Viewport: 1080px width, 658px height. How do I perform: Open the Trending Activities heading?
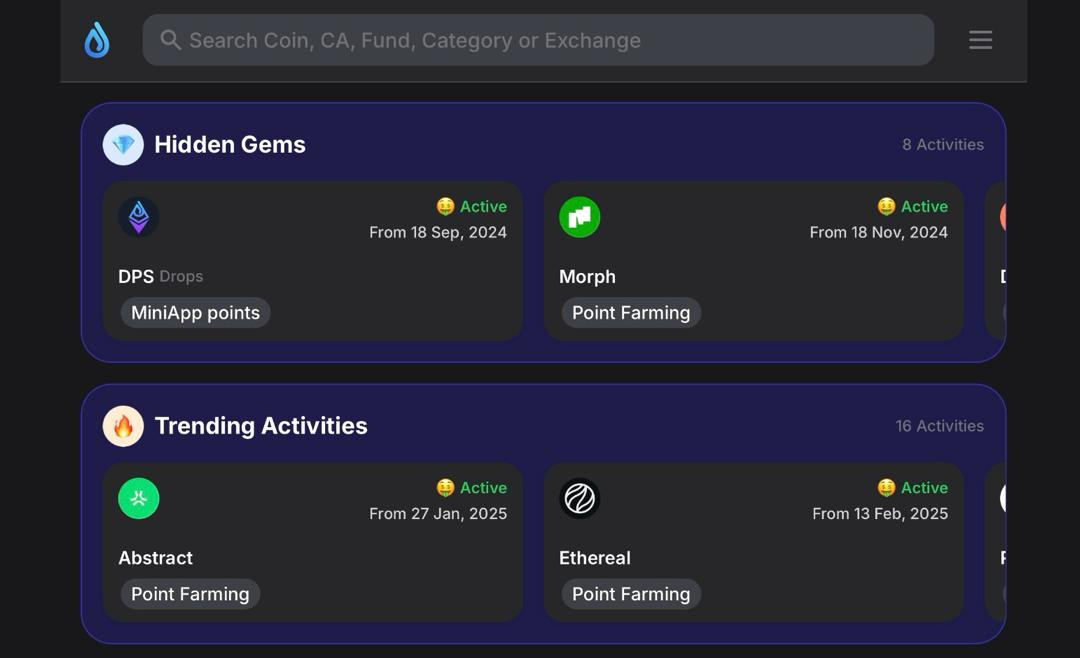click(261, 426)
